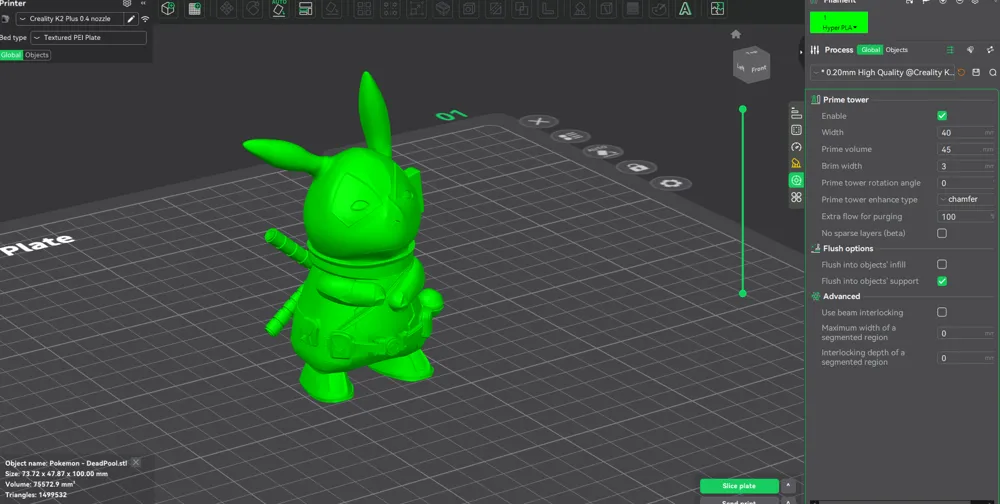
Task: Select the Mesh boolean tool icon
Action: point(522,8)
